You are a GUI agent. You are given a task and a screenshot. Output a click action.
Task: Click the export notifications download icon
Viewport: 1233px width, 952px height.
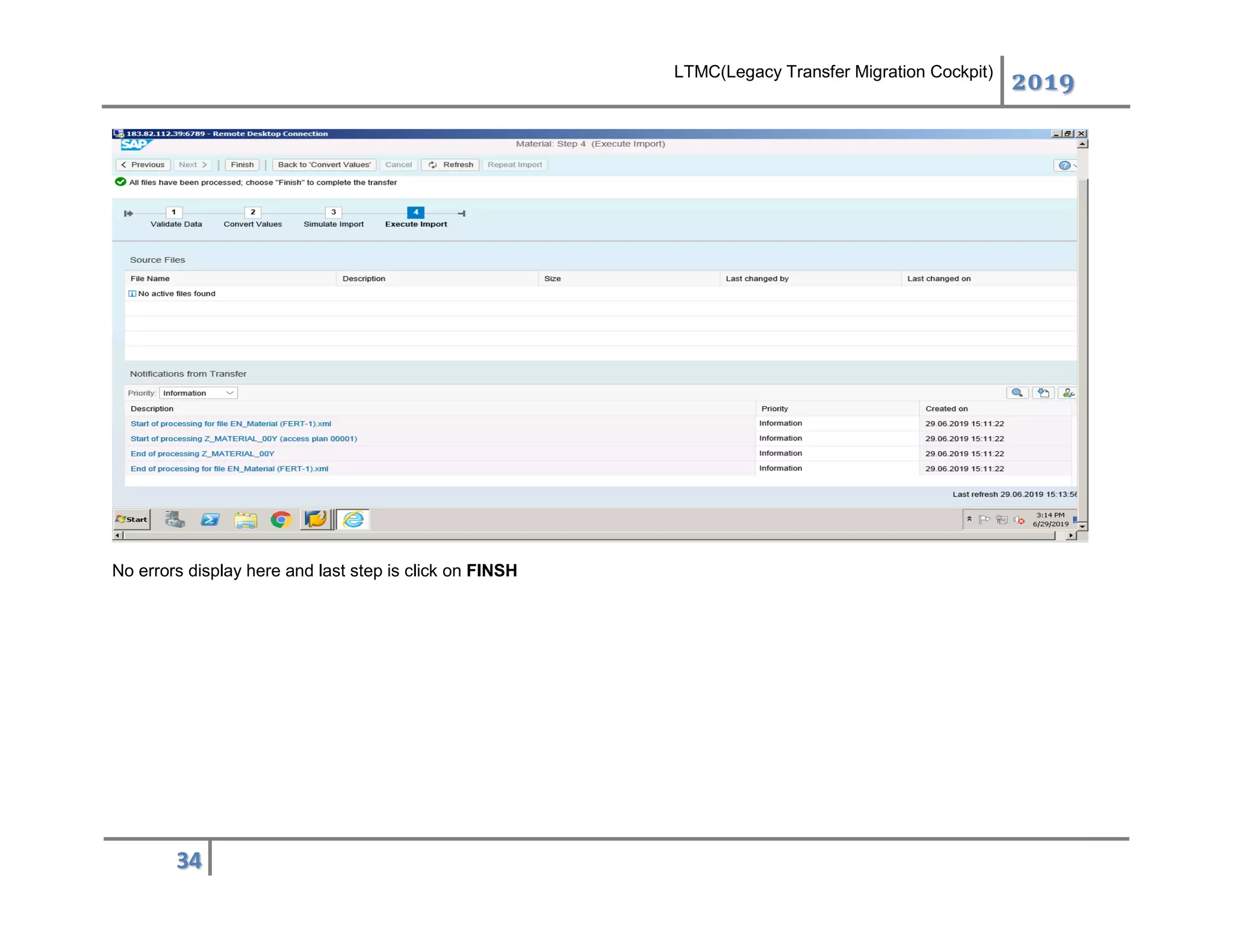pos(1043,393)
